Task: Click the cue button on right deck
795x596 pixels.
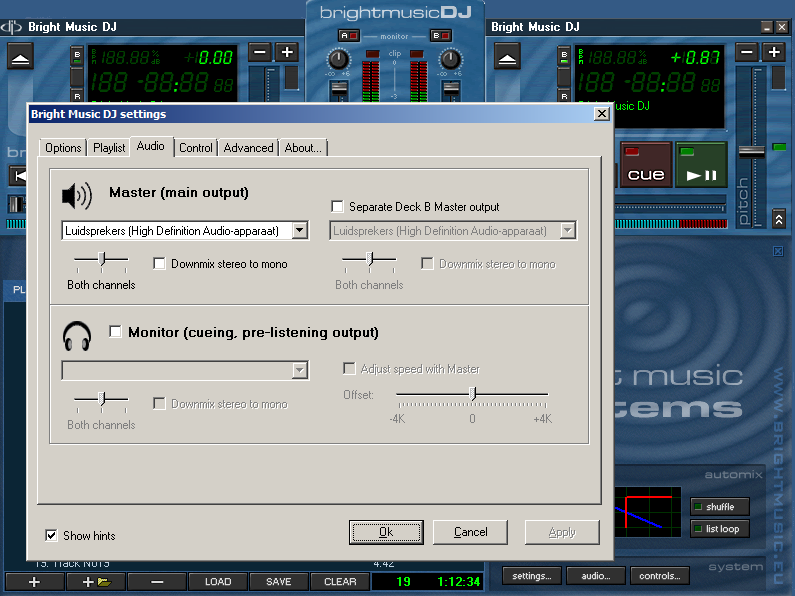Action: (x=646, y=165)
